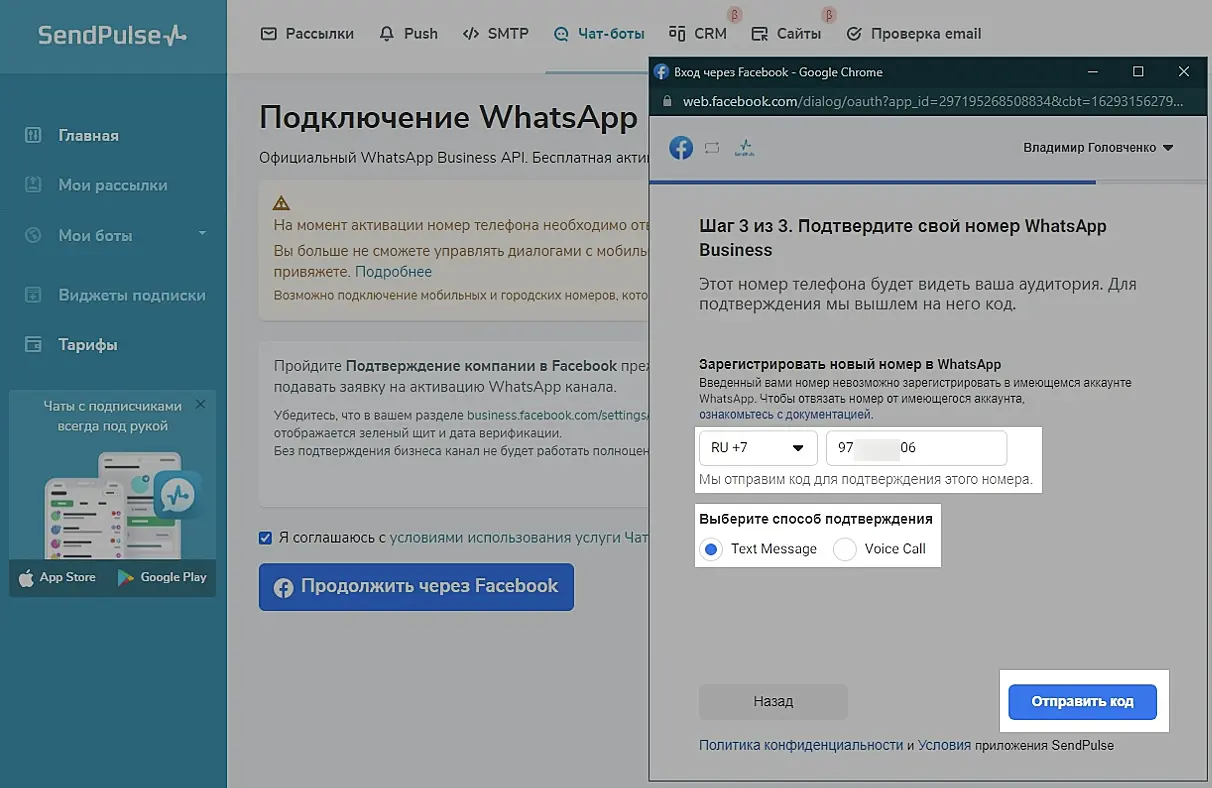
Task: Click the Сайты page icon
Action: pyautogui.click(x=760, y=33)
